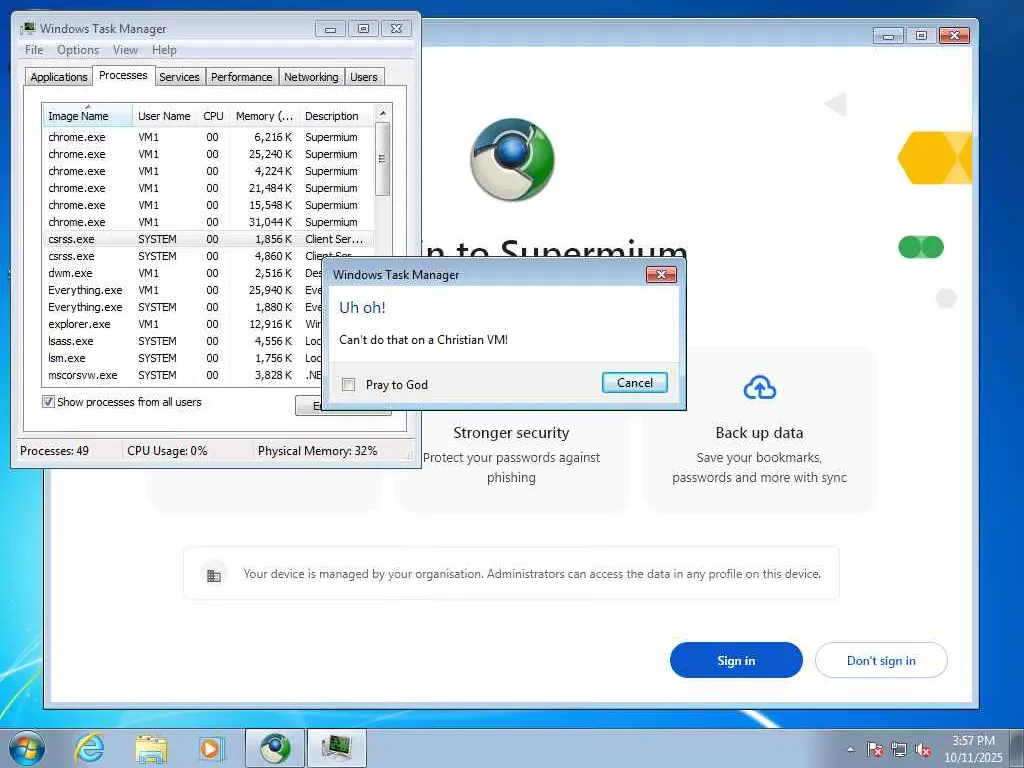1024x768 pixels.
Task: Open Windows Media Player from the taskbar
Action: pyautogui.click(x=211, y=748)
